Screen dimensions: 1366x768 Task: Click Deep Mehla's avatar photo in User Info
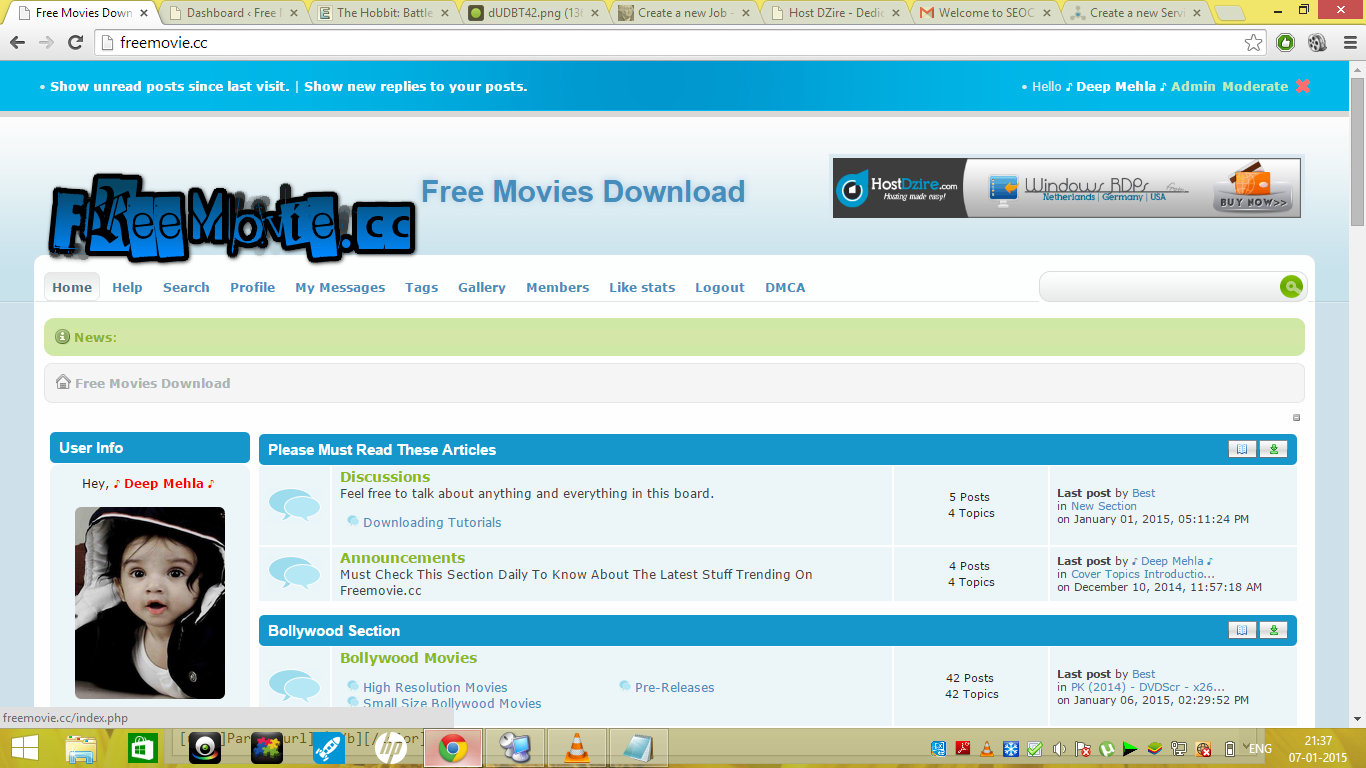(148, 603)
